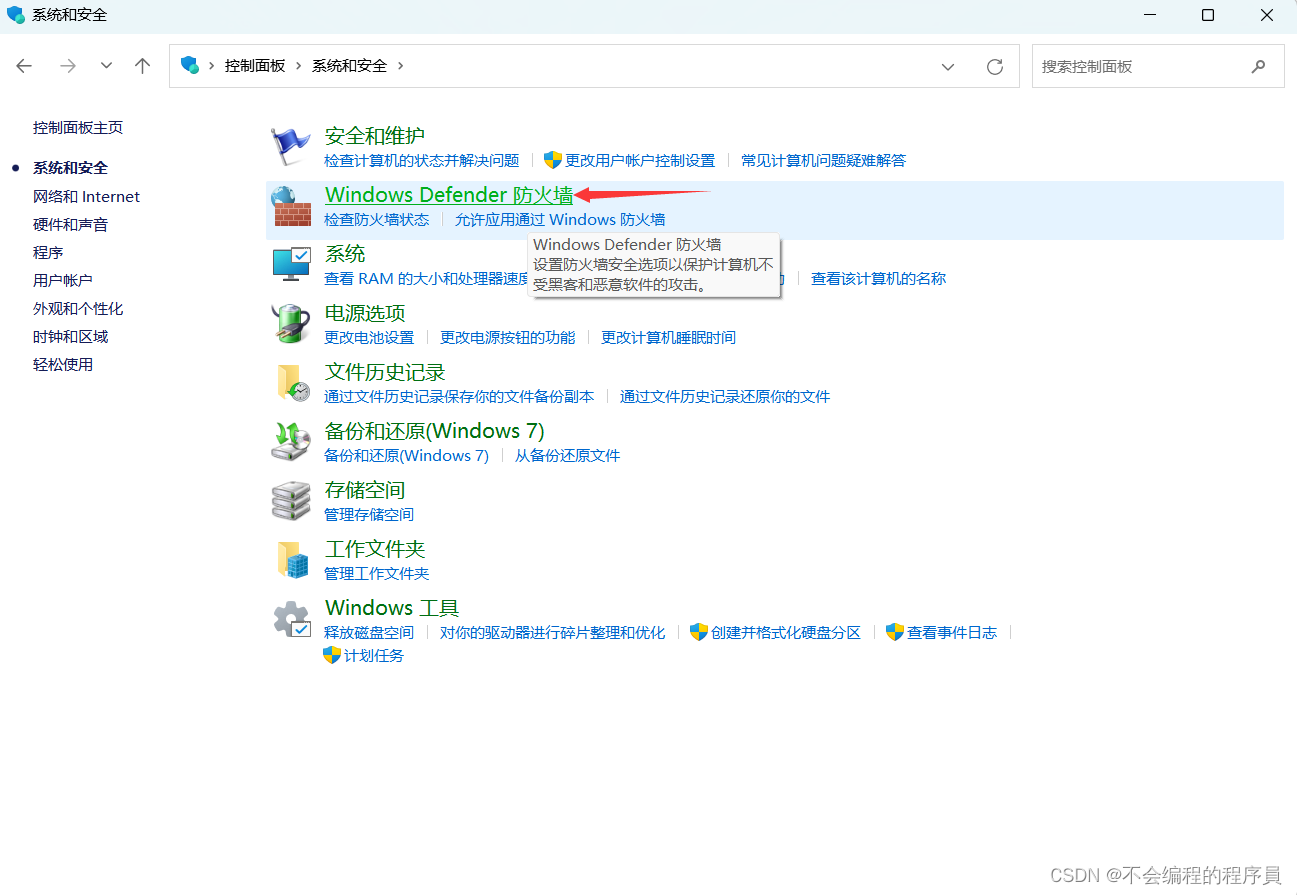Click 管理存储空间 link
This screenshot has width=1297, height=895.
369,515
